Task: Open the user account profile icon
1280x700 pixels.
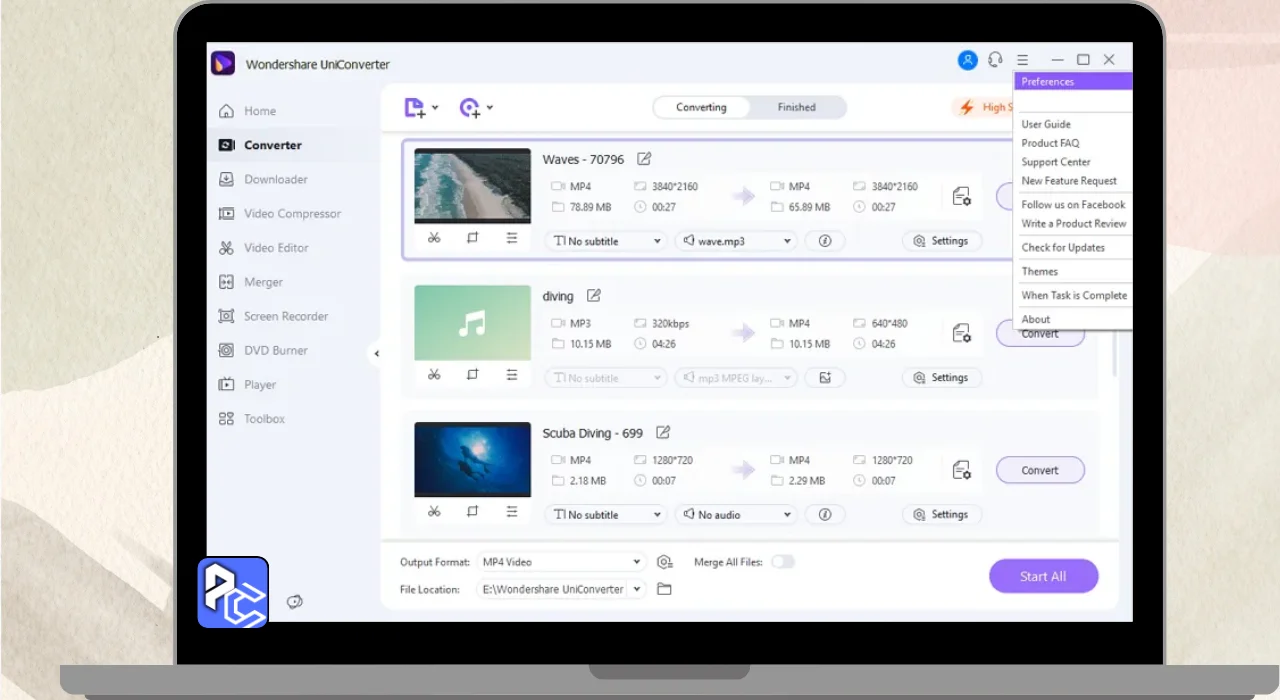Action: click(967, 60)
